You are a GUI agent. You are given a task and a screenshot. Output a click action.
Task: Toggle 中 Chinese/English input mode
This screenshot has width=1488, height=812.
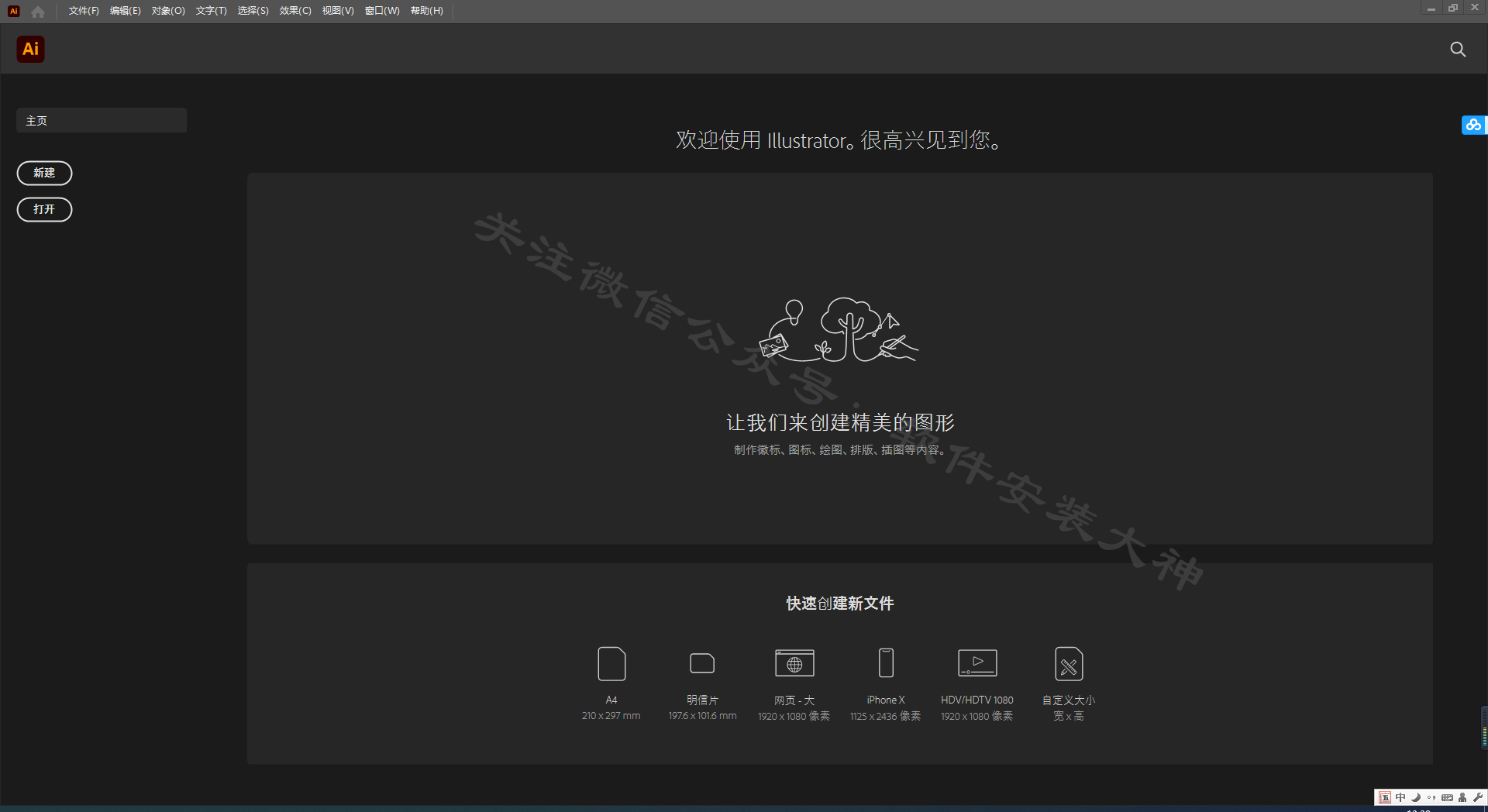[x=1400, y=797]
